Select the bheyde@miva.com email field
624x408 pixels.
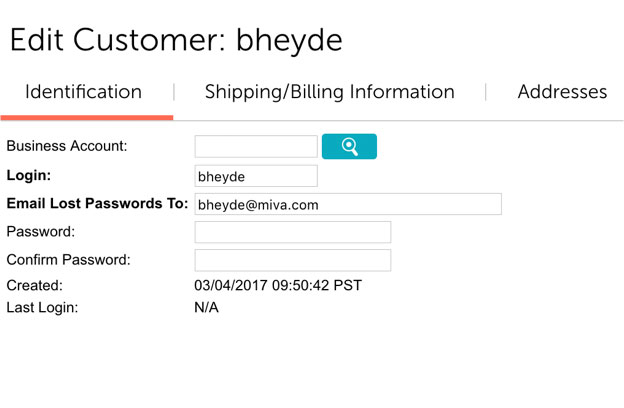(348, 204)
